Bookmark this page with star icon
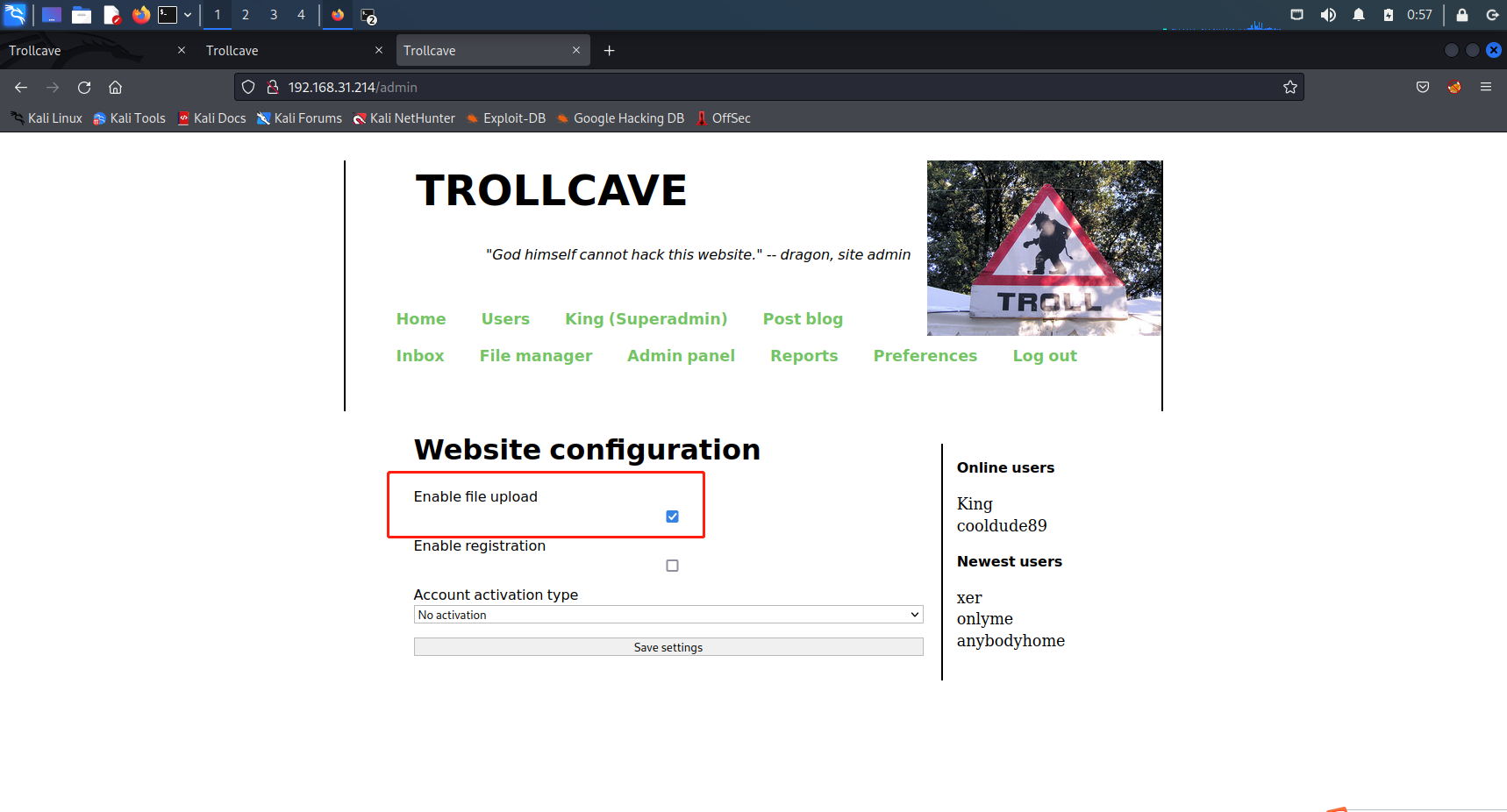Screen dimensions: 1507x812 (x=1289, y=87)
